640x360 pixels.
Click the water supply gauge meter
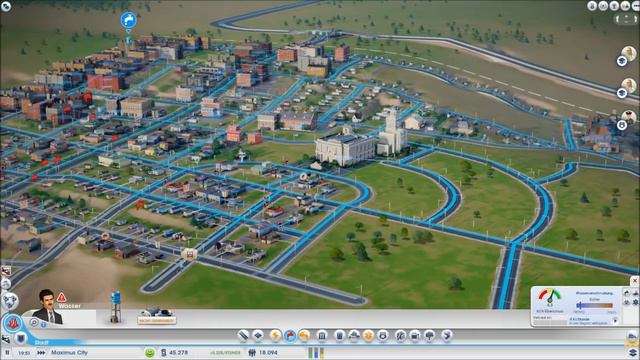[549, 298]
